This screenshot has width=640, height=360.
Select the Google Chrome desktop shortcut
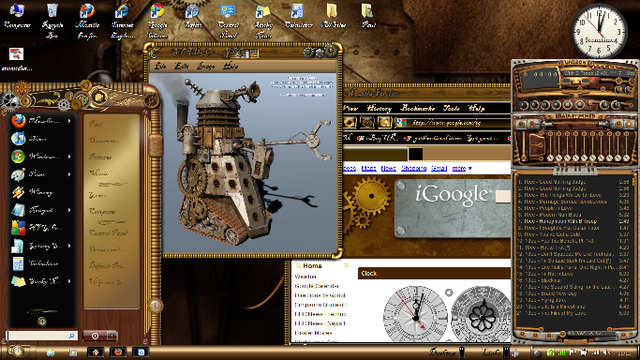point(158,20)
